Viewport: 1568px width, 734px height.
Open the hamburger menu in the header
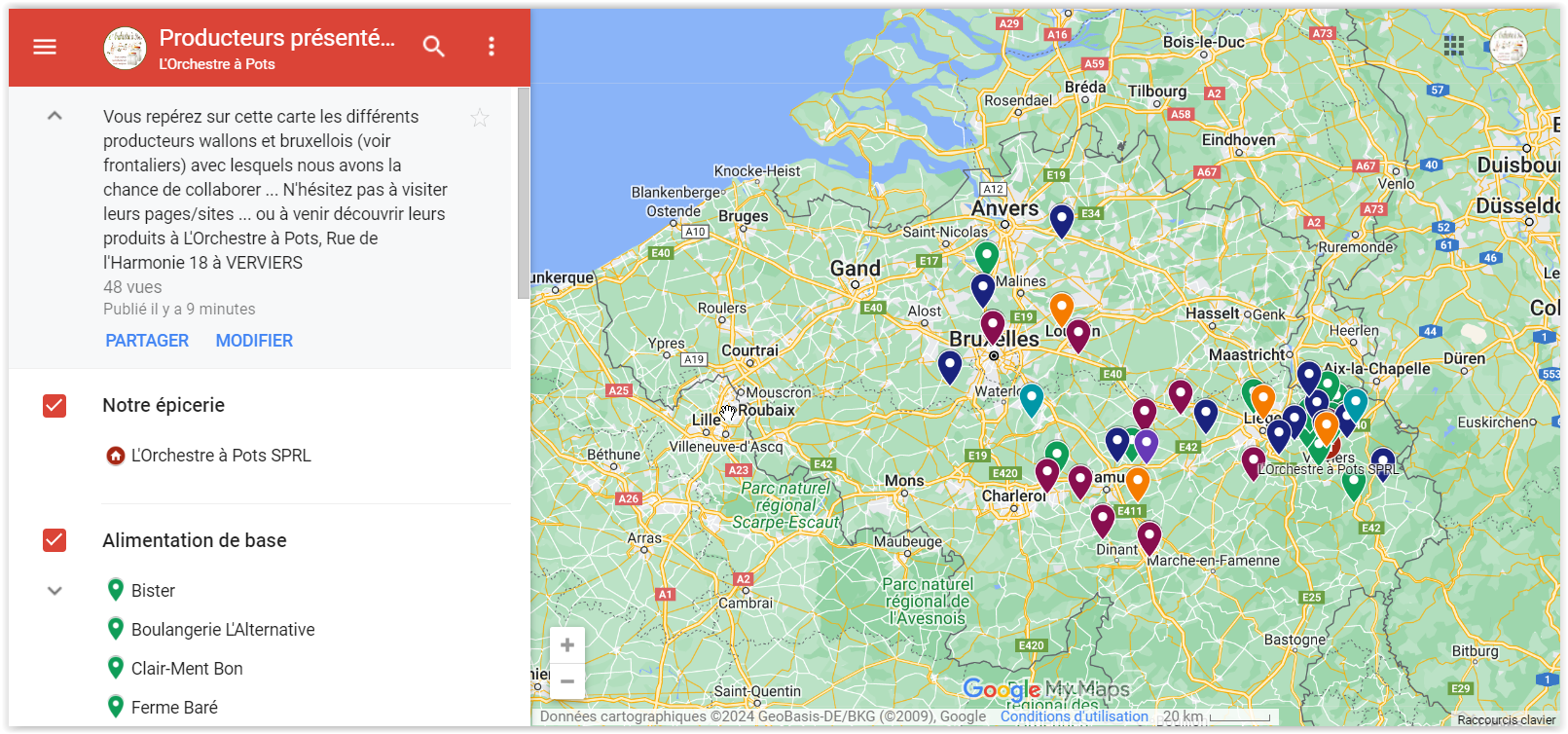pyautogui.click(x=45, y=47)
